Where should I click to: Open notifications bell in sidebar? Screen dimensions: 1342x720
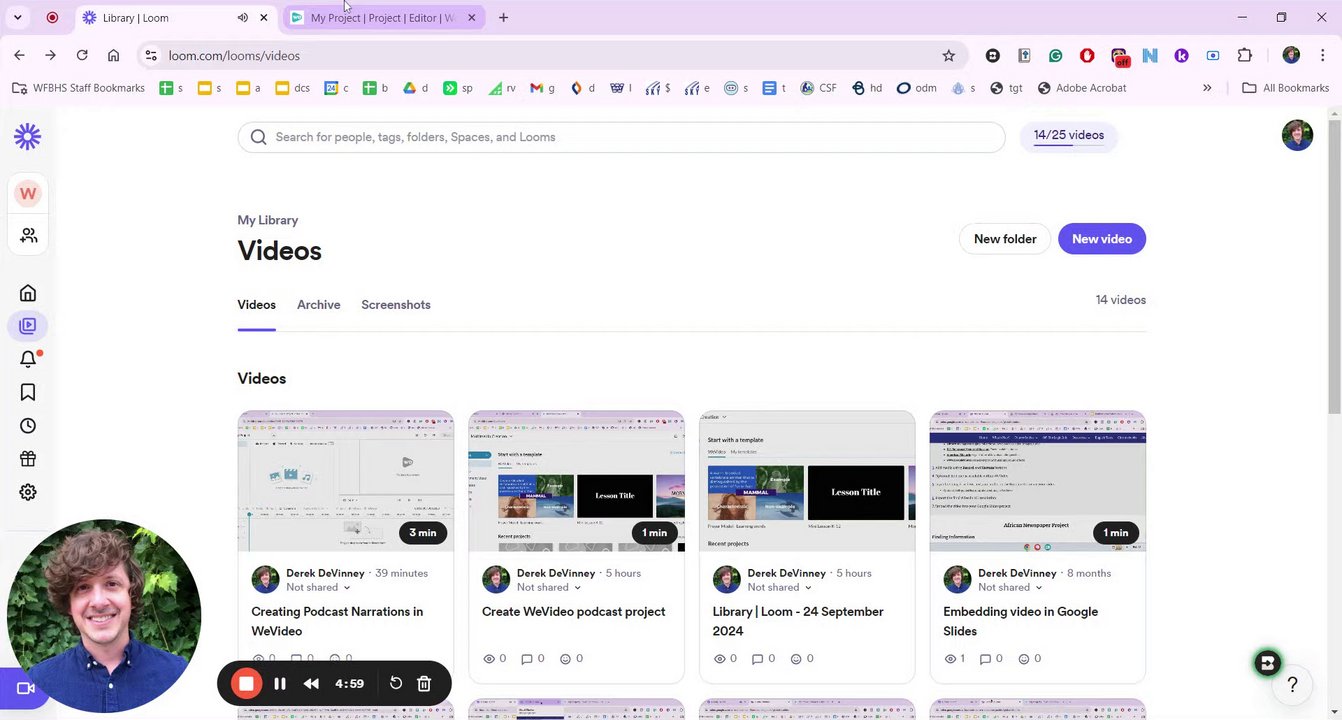28,359
